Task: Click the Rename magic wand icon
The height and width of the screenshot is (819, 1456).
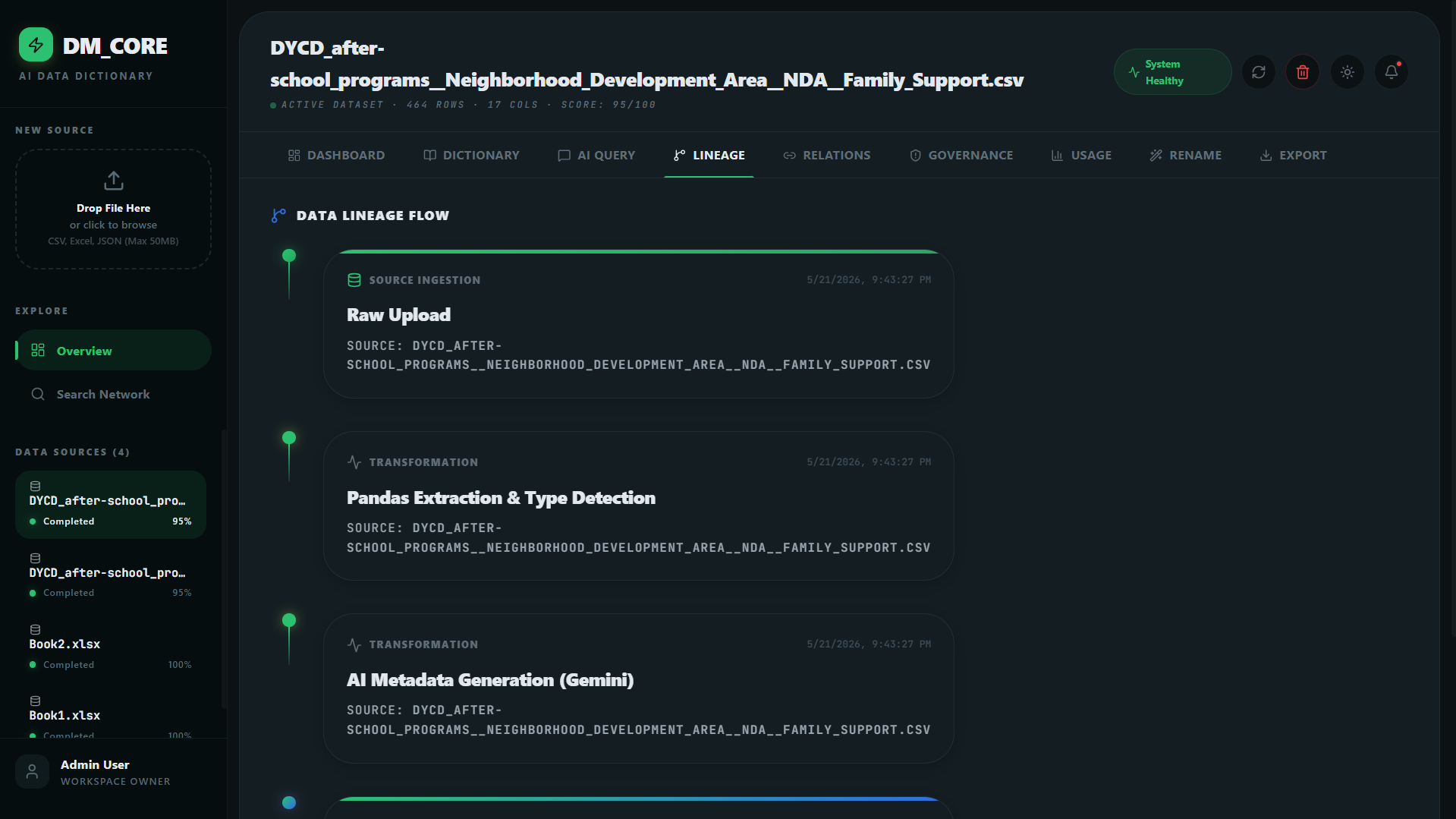Action: tap(1156, 155)
